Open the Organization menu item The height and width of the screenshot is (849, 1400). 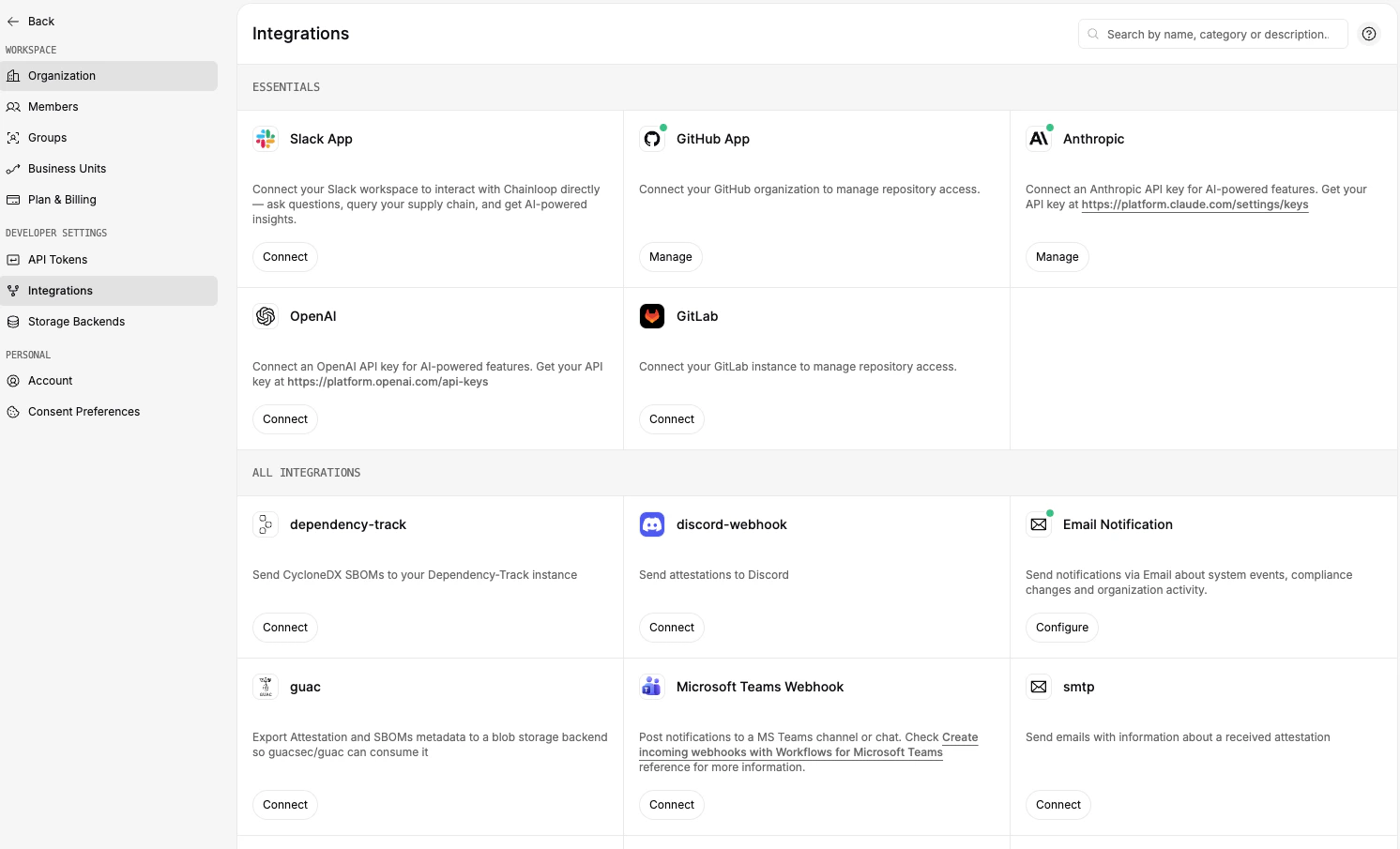(x=109, y=76)
